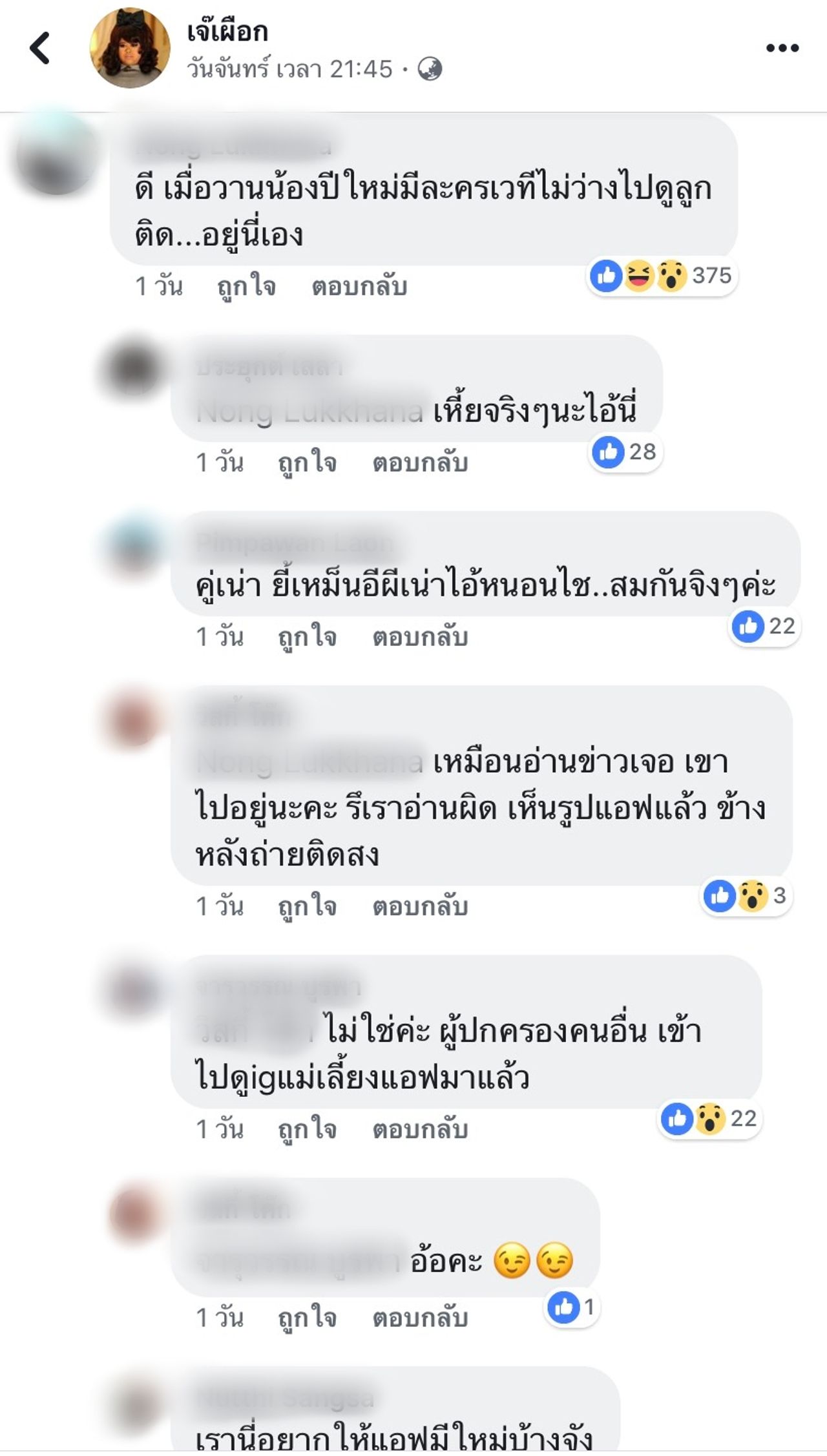Reply to the ไม่ใช่ค่ะ ผู้ปกครองคนอื่น comment
This screenshot has width=827, height=1456.
420,1129
